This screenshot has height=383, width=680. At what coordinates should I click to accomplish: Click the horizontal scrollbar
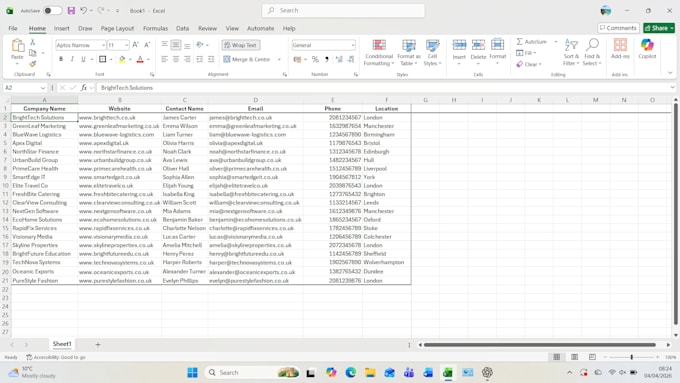point(539,345)
